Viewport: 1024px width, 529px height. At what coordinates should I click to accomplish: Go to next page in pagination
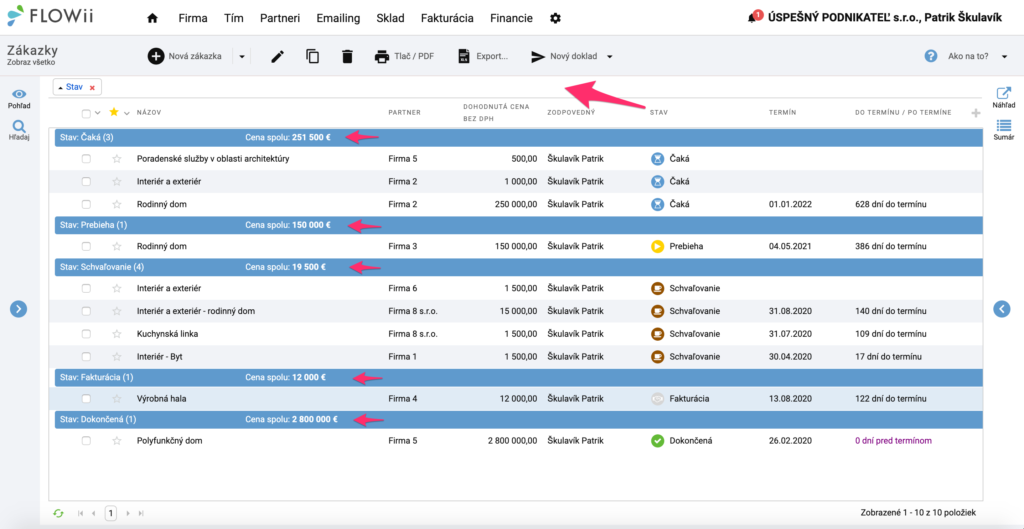point(128,513)
